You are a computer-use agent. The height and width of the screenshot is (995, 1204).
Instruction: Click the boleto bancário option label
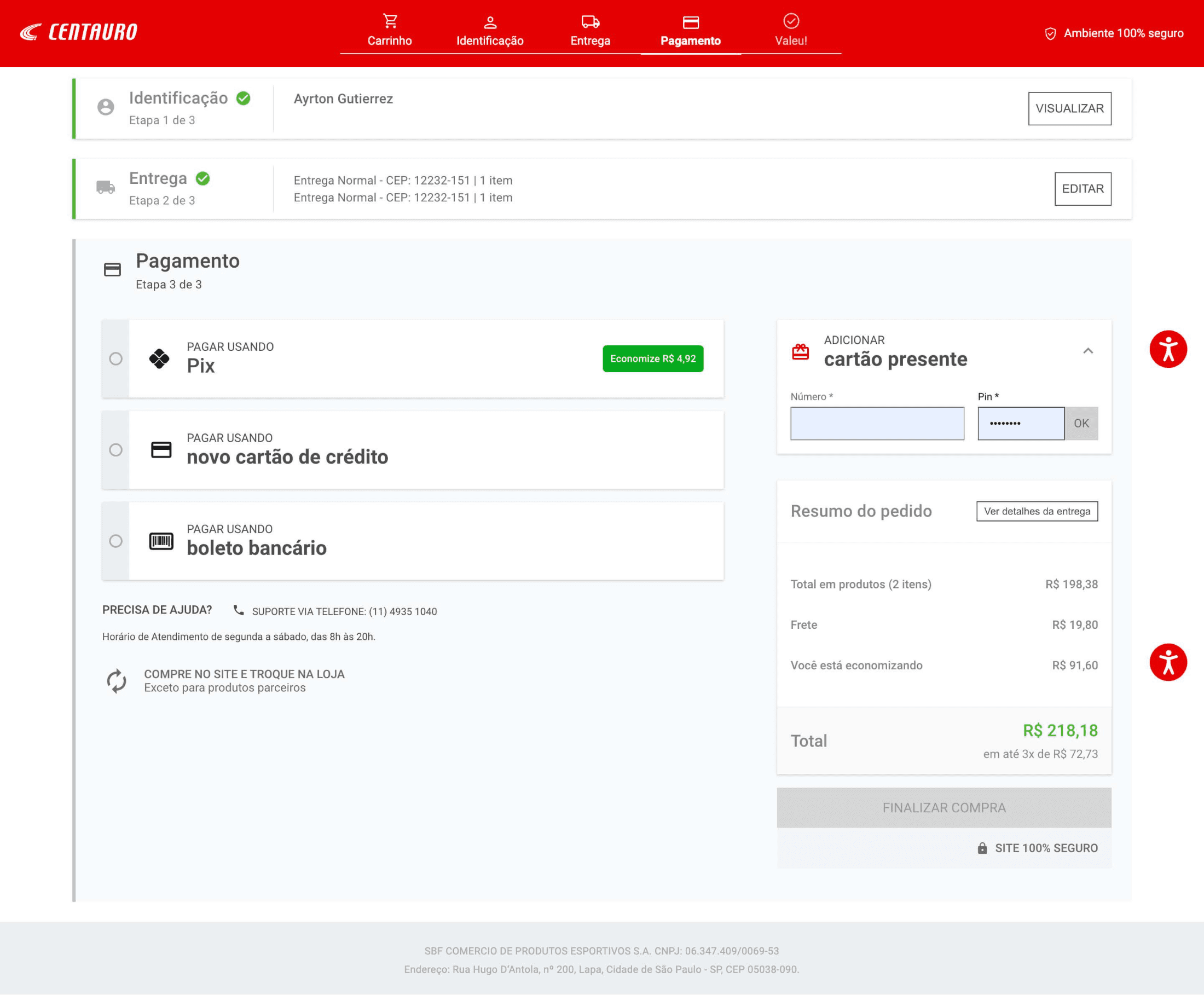click(257, 548)
